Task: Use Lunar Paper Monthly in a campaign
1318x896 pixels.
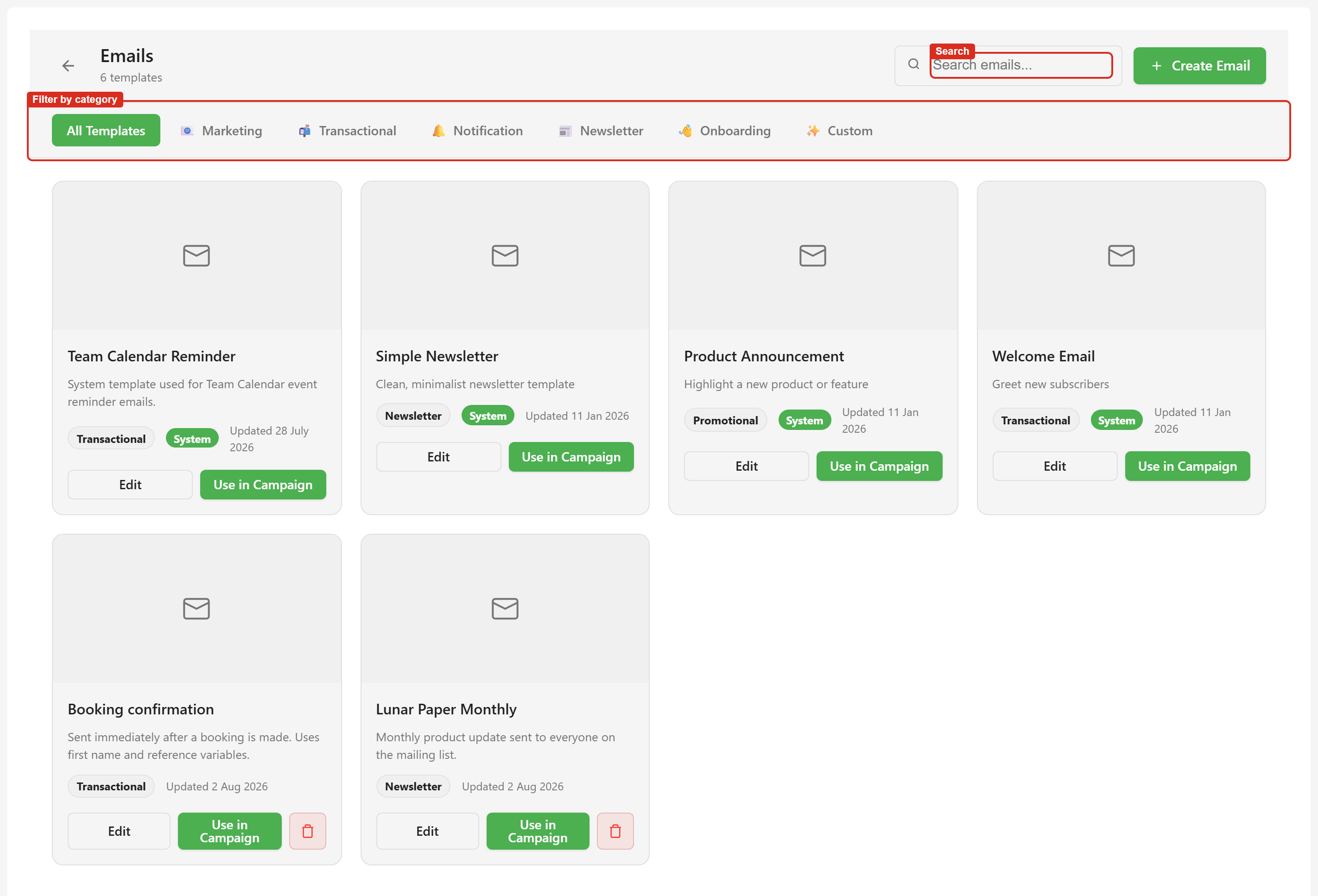Action: (538, 831)
